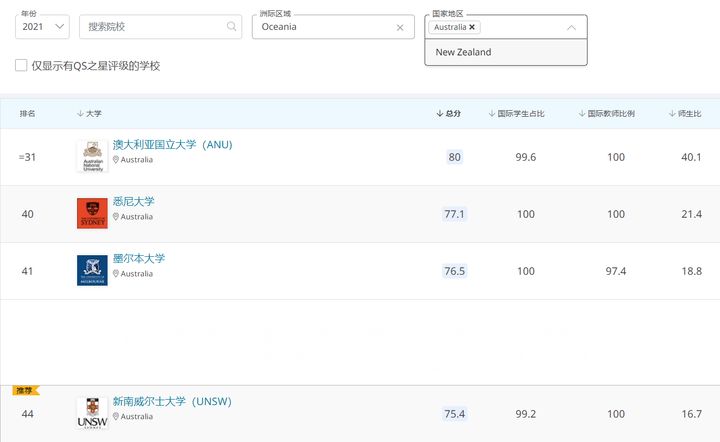Click the UNSW logo thumbnail
720x442 pixels.
point(92,413)
